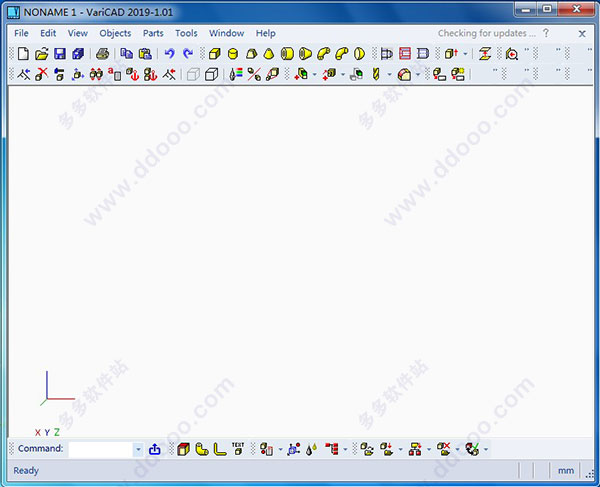The image size is (600, 487).
Task: Click the red assembly tree structure icon
Action: [x=332, y=449]
